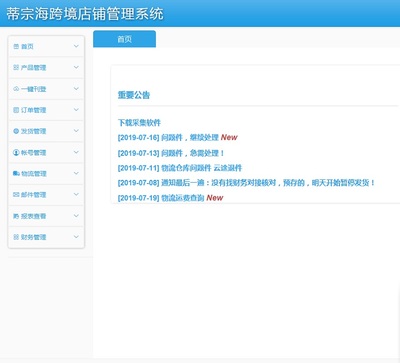Open the 首页 sidebar menu label
The height and width of the screenshot is (363, 400).
pos(27,46)
